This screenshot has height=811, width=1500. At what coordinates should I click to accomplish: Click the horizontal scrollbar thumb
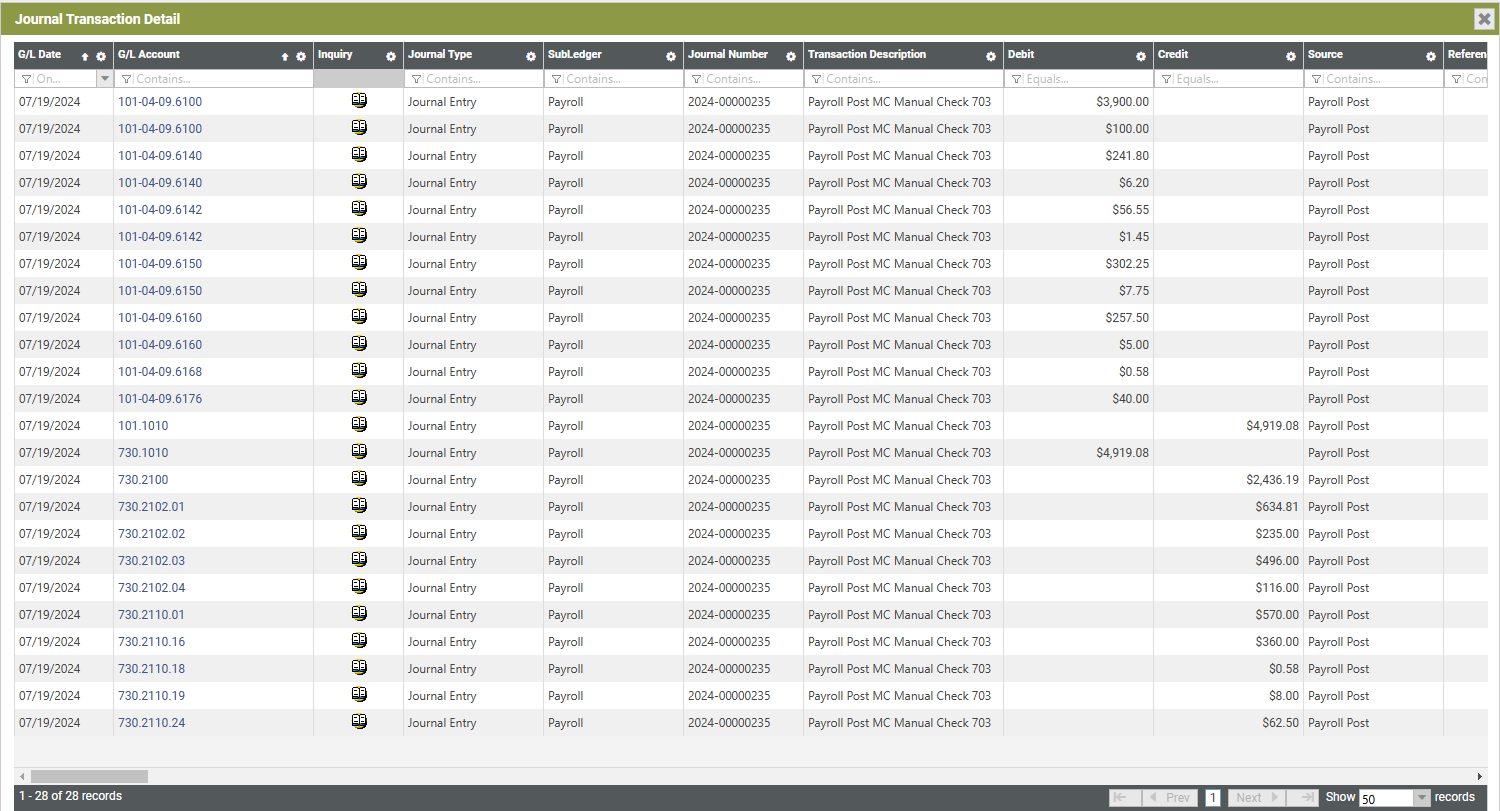point(89,776)
